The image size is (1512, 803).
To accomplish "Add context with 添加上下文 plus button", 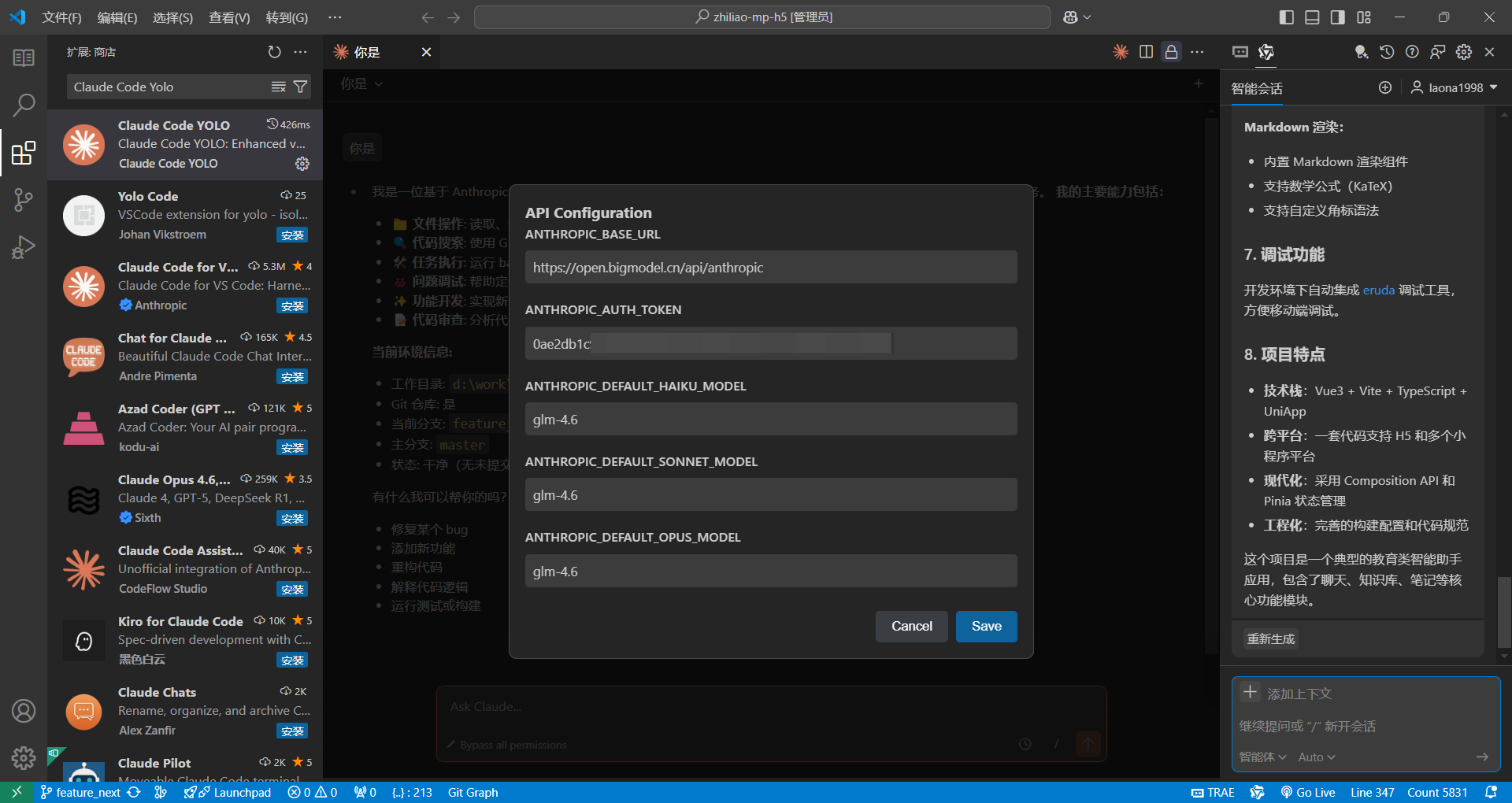I will coord(1250,693).
